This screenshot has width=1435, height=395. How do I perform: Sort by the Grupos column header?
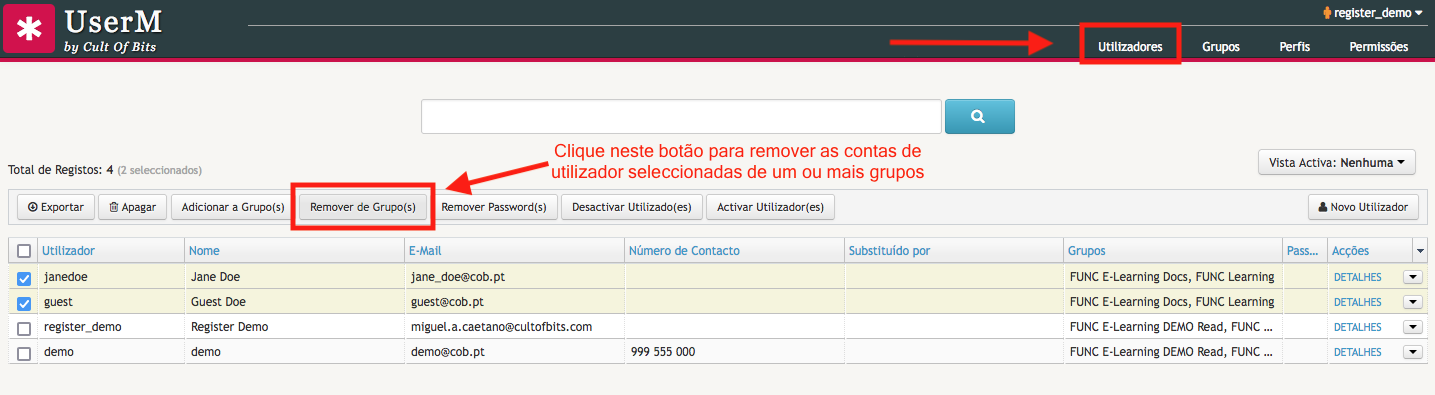coord(1173,250)
